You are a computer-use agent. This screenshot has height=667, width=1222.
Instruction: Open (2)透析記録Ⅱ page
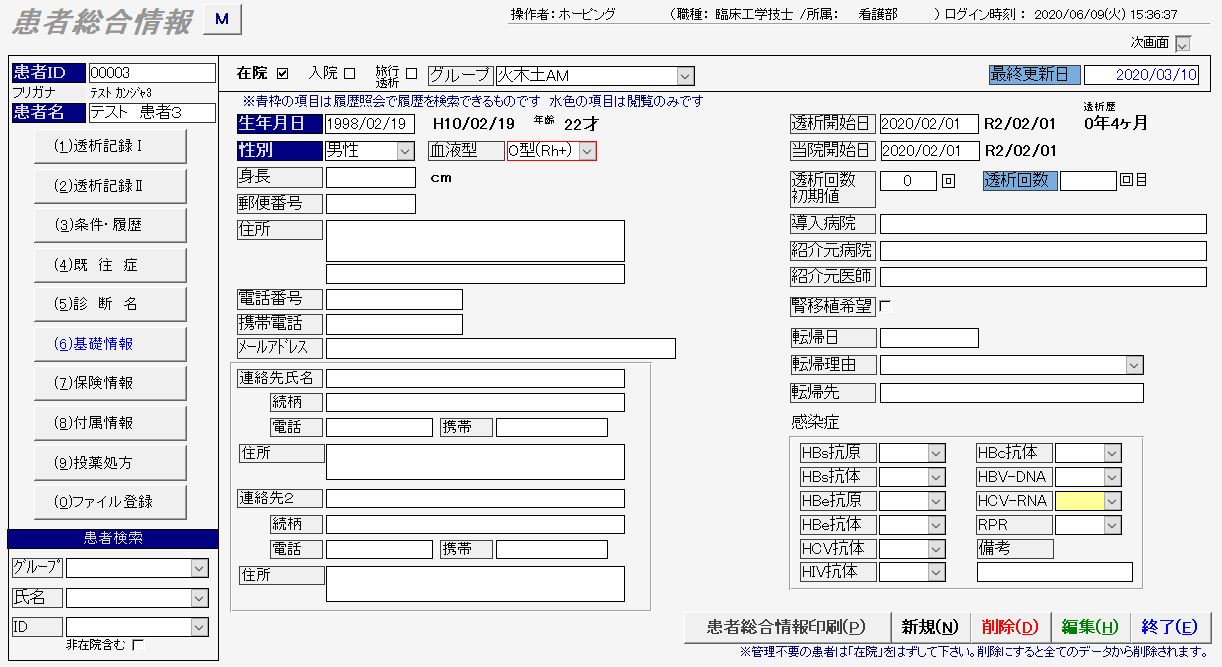point(110,186)
